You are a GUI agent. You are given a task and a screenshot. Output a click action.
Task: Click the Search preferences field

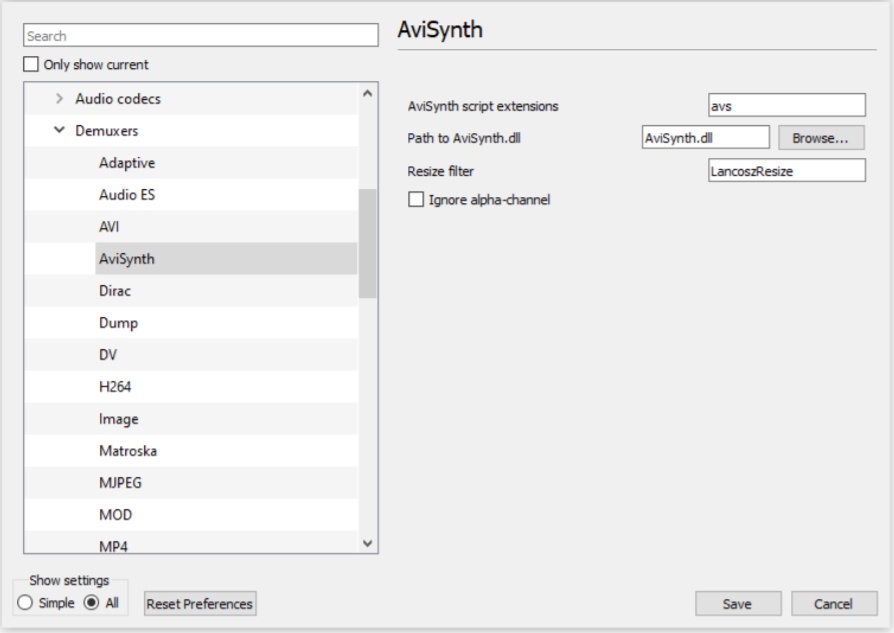coord(200,35)
